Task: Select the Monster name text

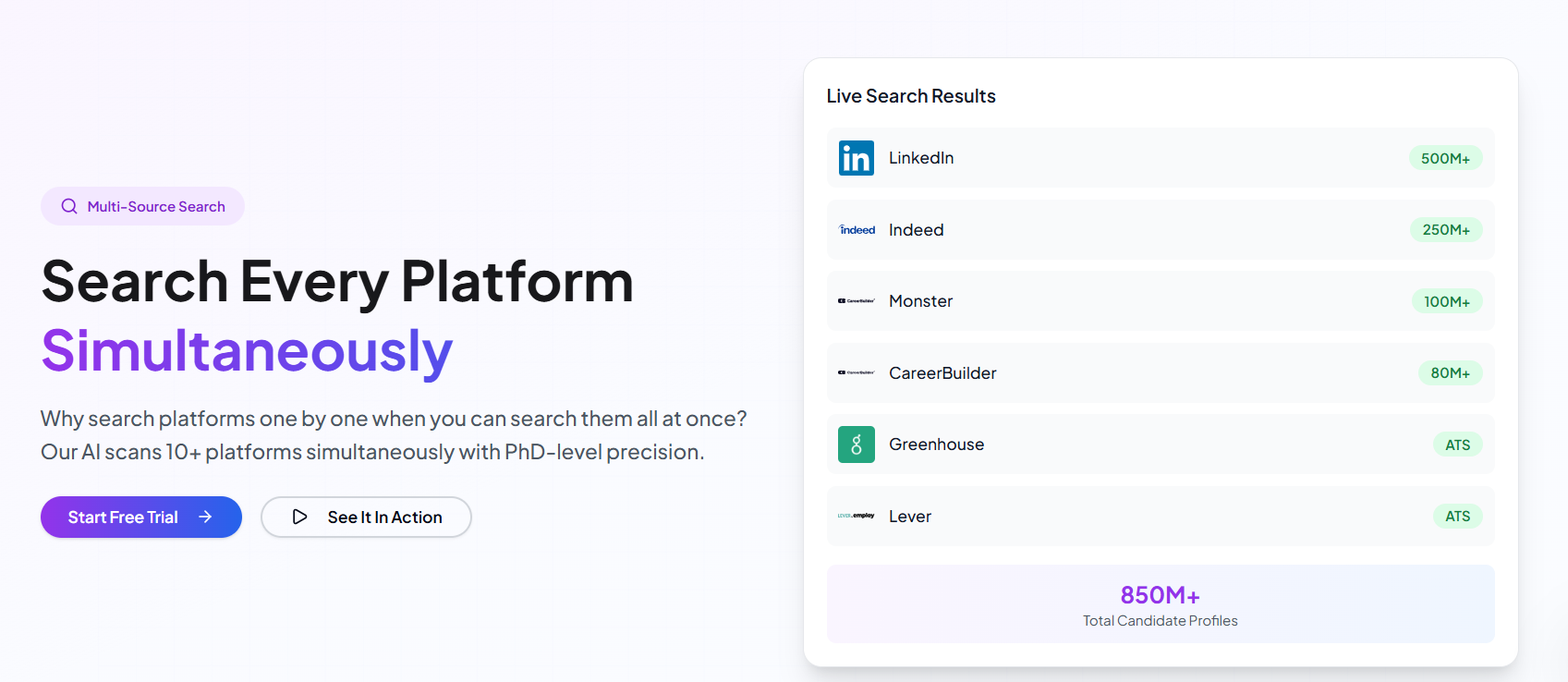Action: (920, 301)
